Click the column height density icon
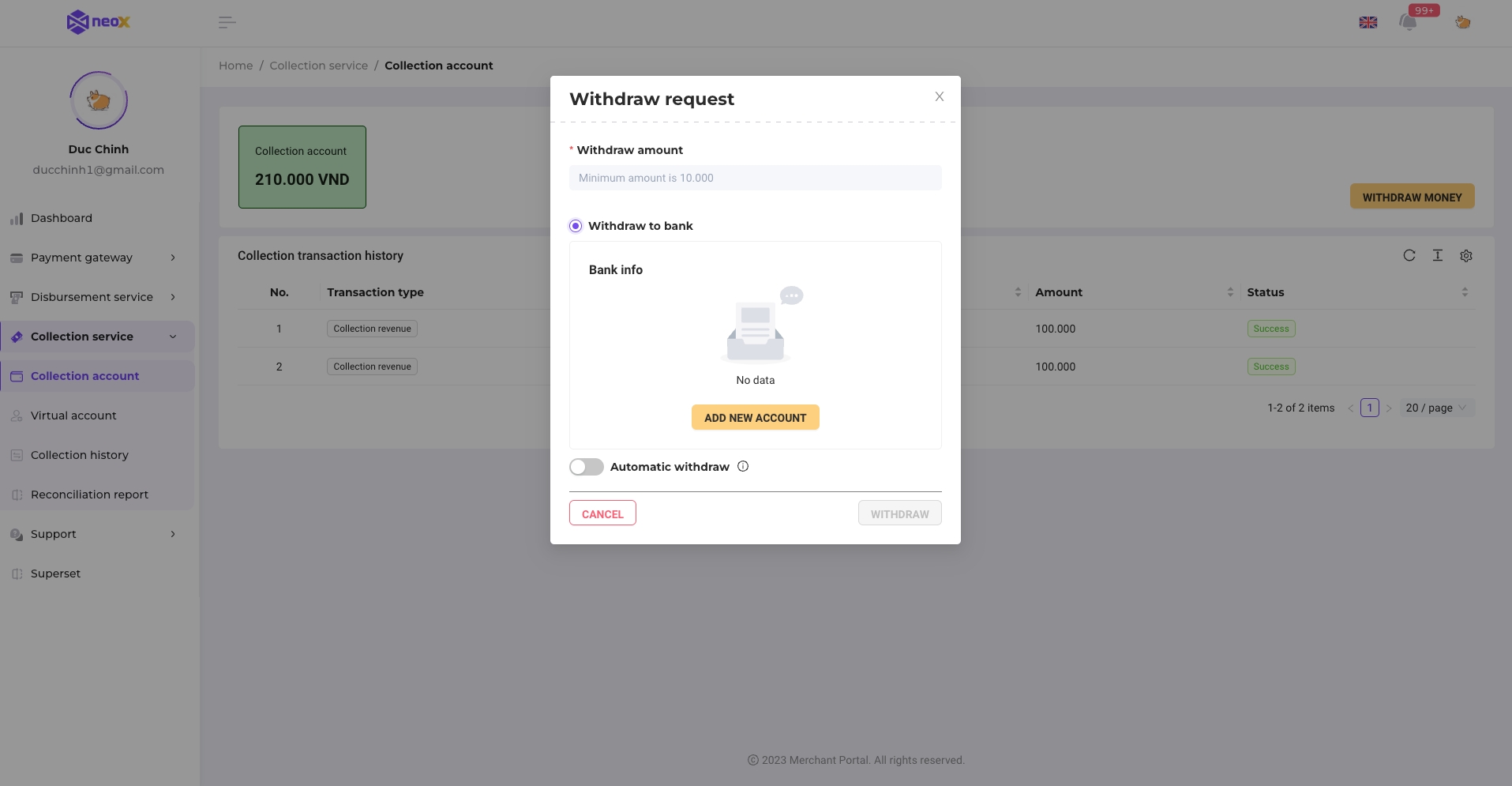The width and height of the screenshot is (1512, 786). 1437,255
